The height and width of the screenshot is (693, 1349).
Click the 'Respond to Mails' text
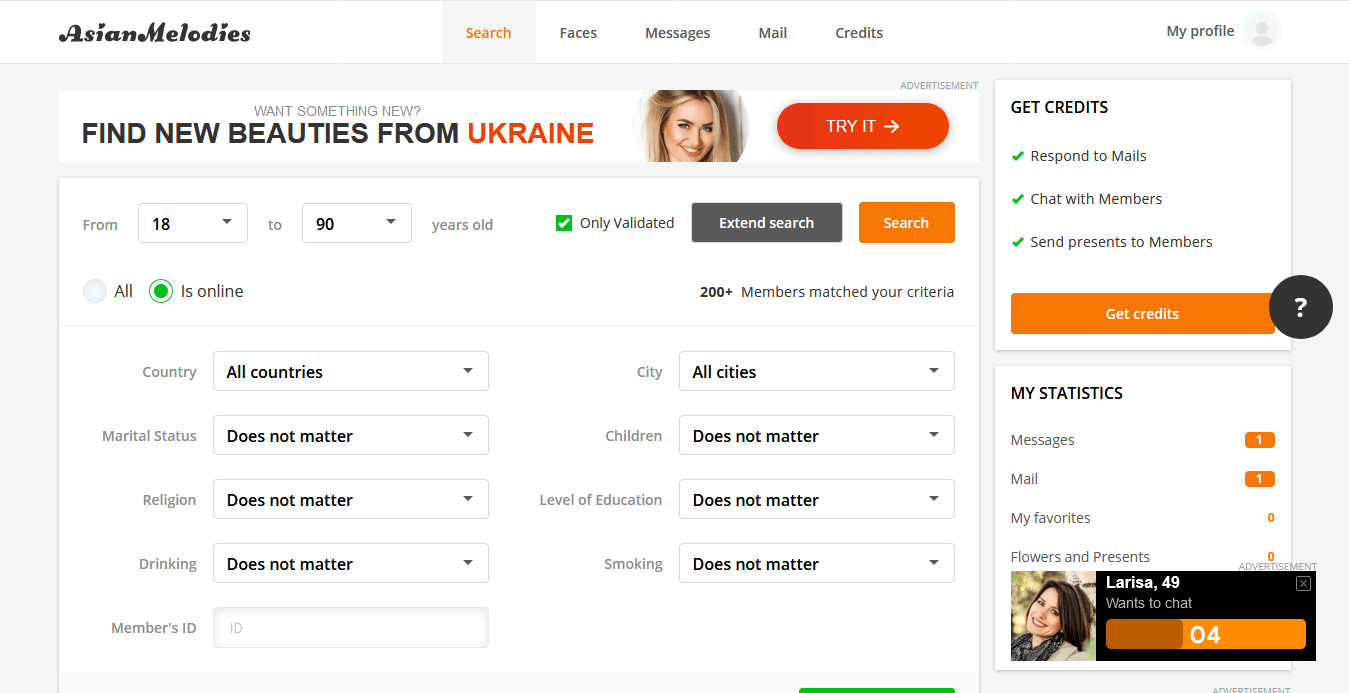pyautogui.click(x=1088, y=156)
